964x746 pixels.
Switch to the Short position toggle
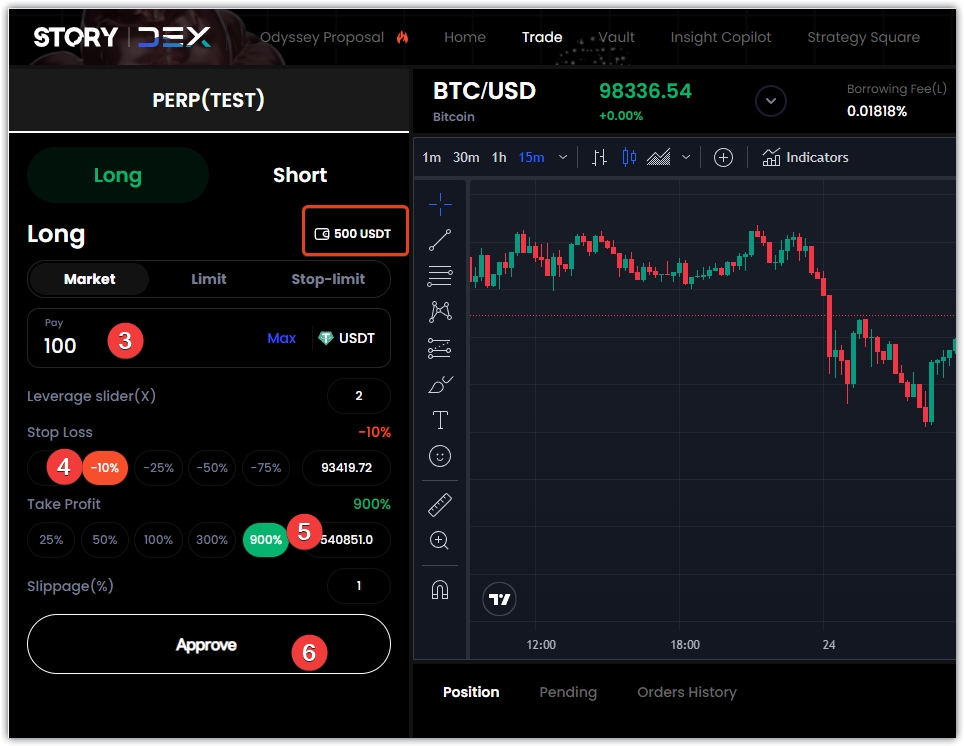click(x=300, y=176)
